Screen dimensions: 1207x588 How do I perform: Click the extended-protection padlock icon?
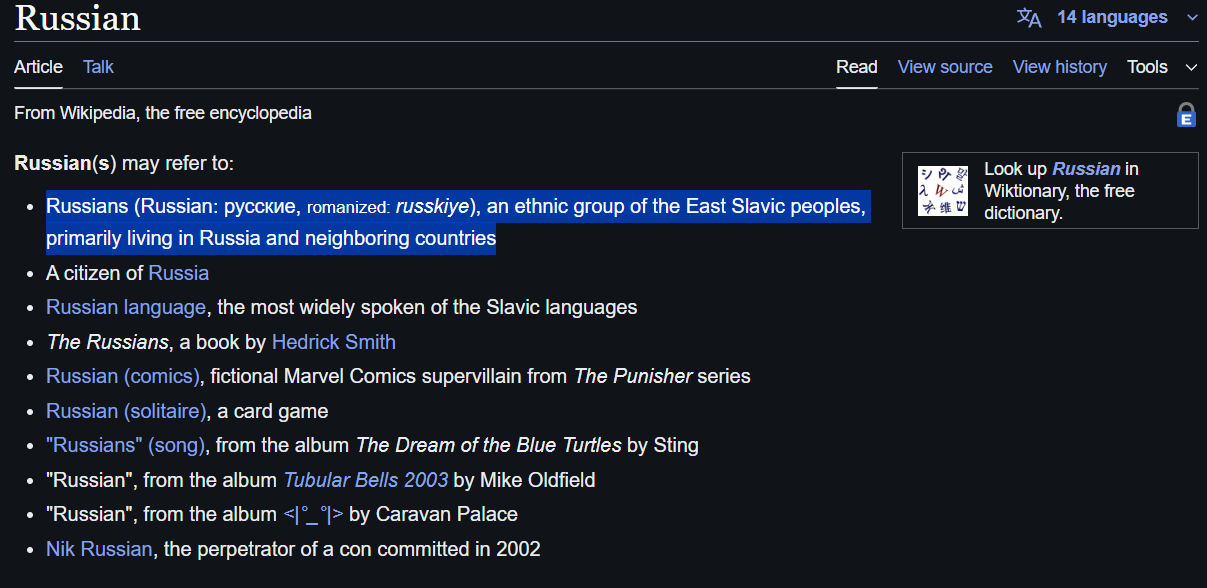click(1186, 115)
